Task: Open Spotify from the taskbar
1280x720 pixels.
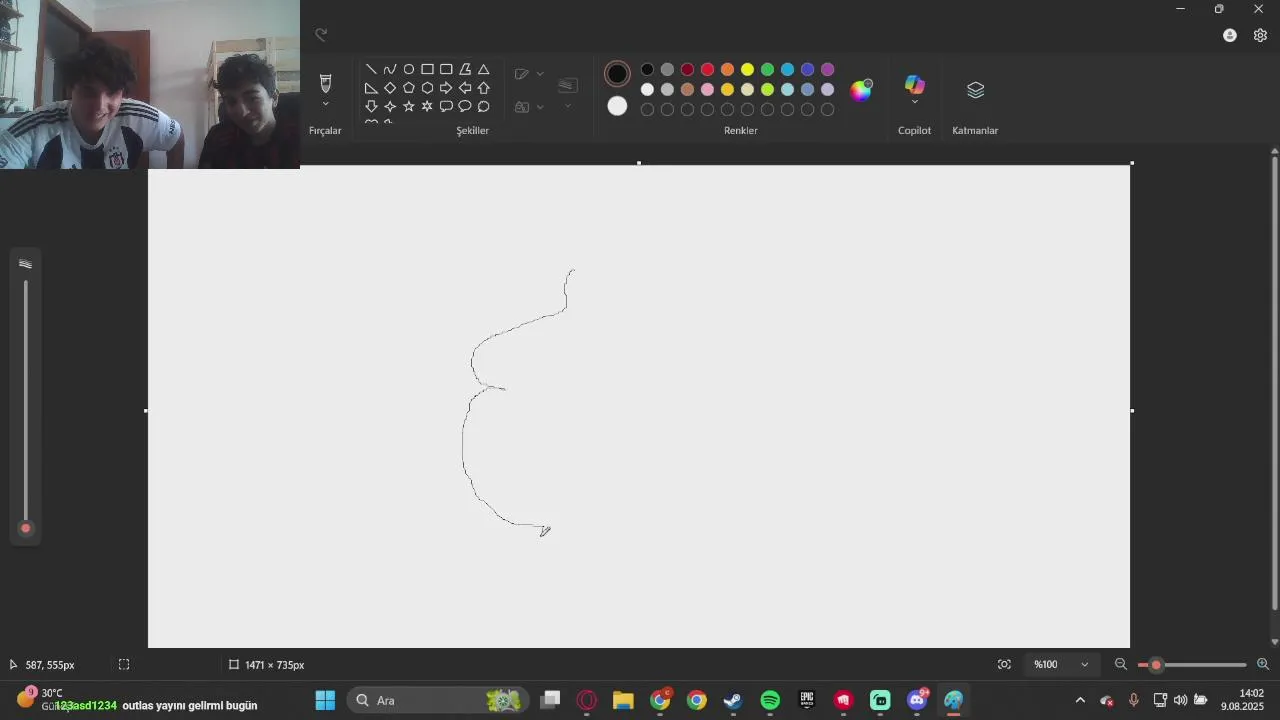Action: pyautogui.click(x=770, y=700)
